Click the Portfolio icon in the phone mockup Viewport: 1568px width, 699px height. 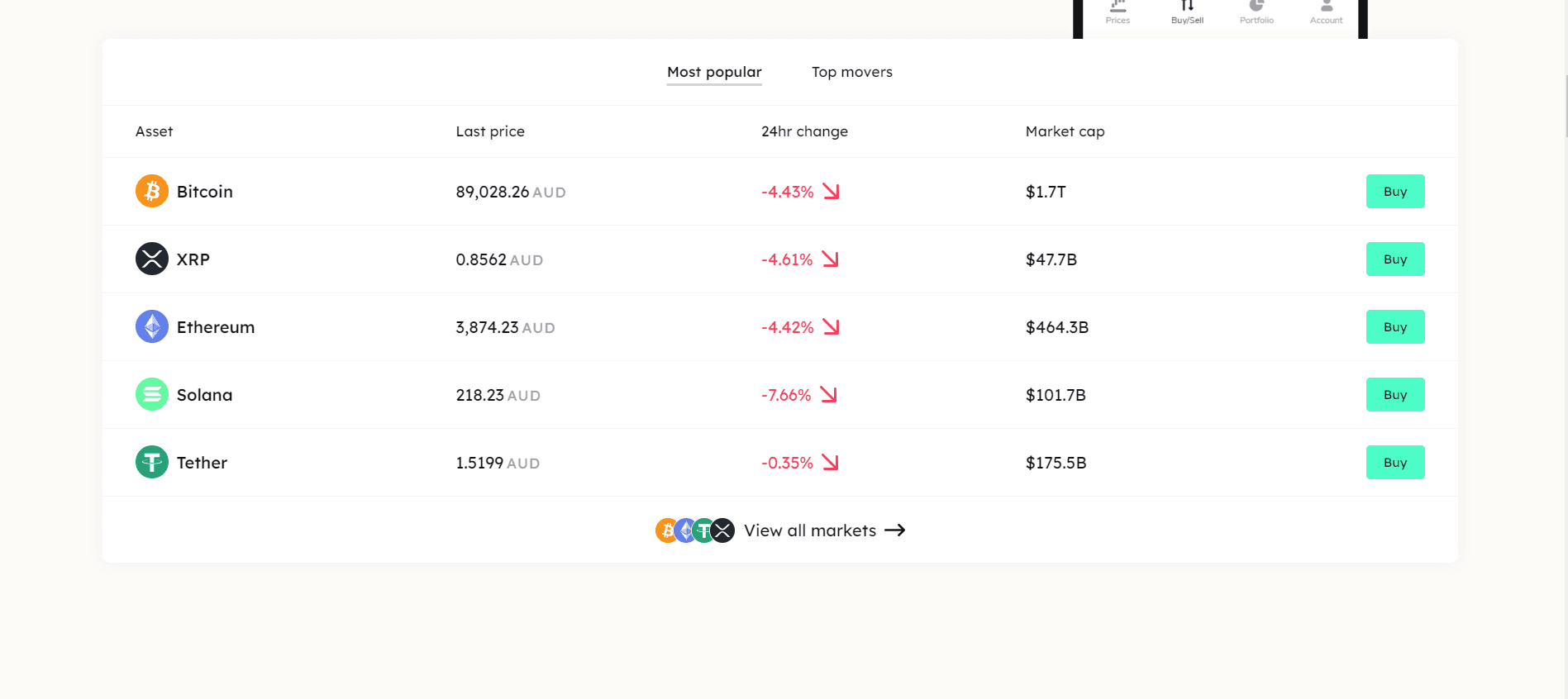pos(1256,6)
